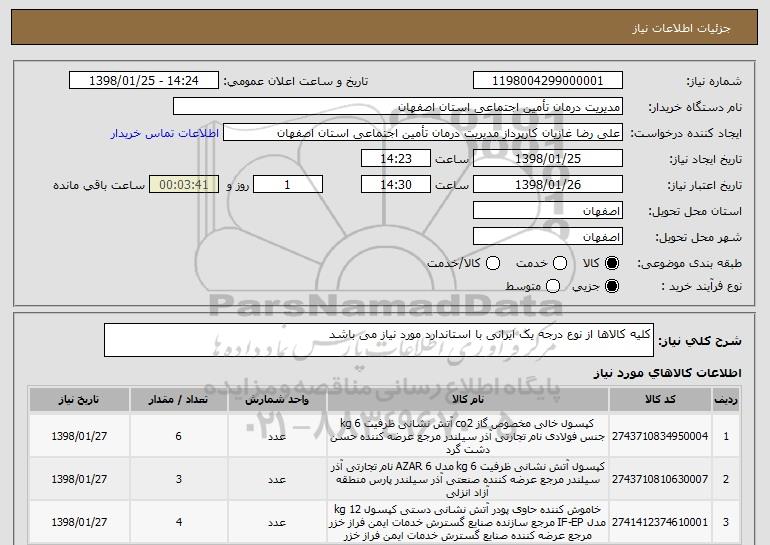This screenshot has width=770, height=545.
Task: Click the طبقه بندی موضوعی label
Action: pyautogui.click(x=689, y=264)
